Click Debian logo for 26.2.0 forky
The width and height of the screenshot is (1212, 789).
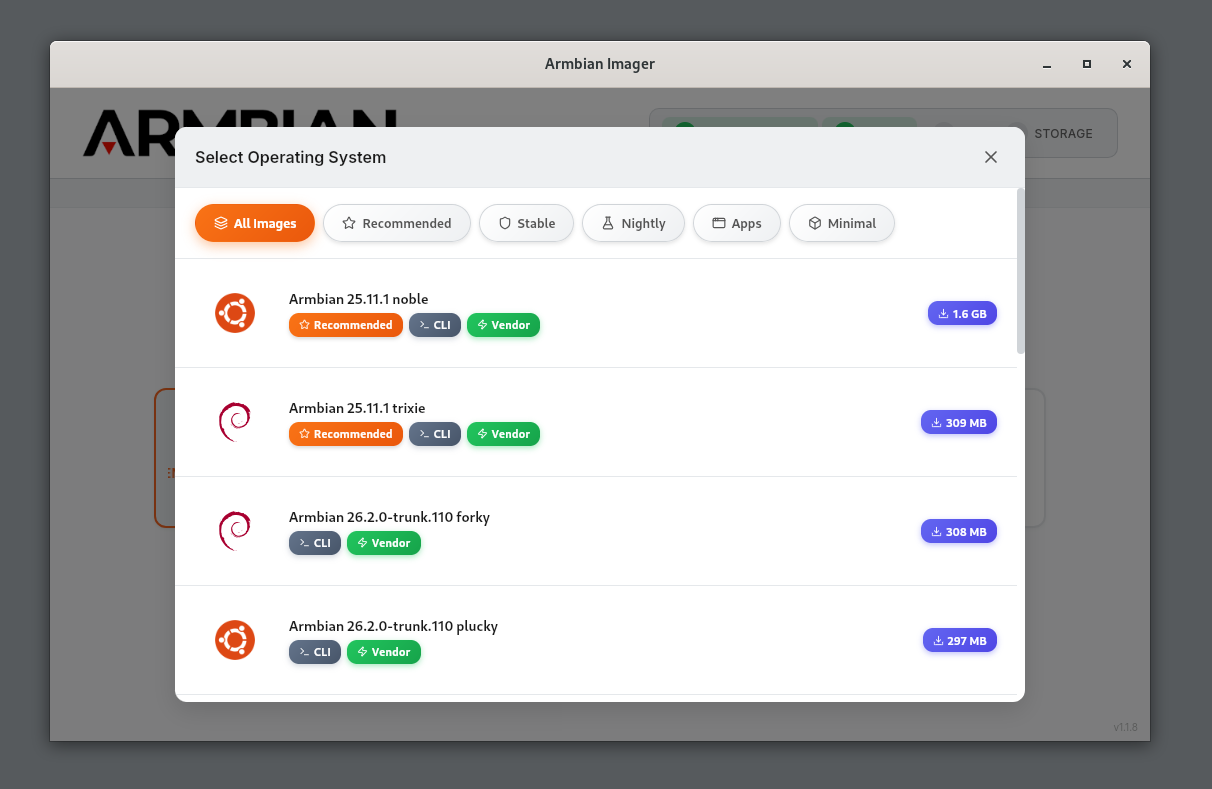coord(235,531)
